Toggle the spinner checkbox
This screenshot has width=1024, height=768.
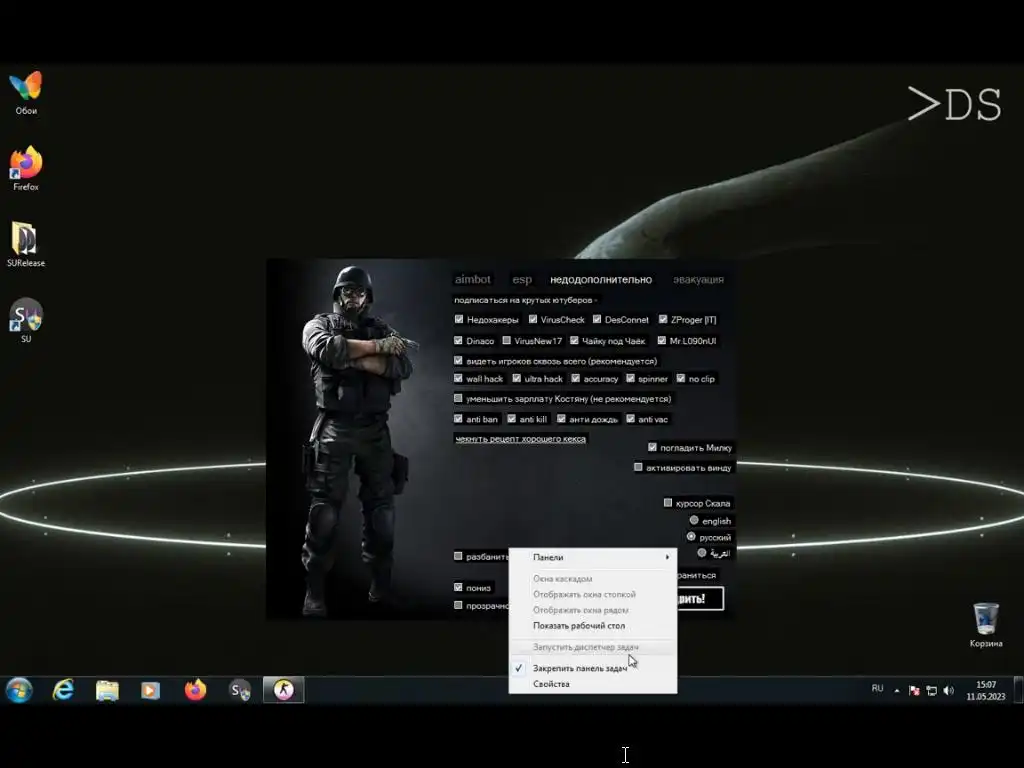pyautogui.click(x=630, y=378)
